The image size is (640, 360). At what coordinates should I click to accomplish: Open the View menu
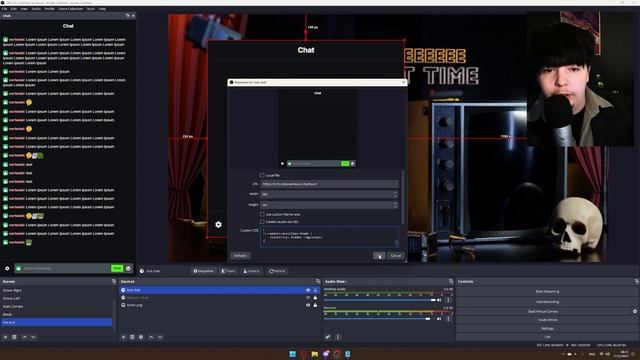(x=24, y=9)
